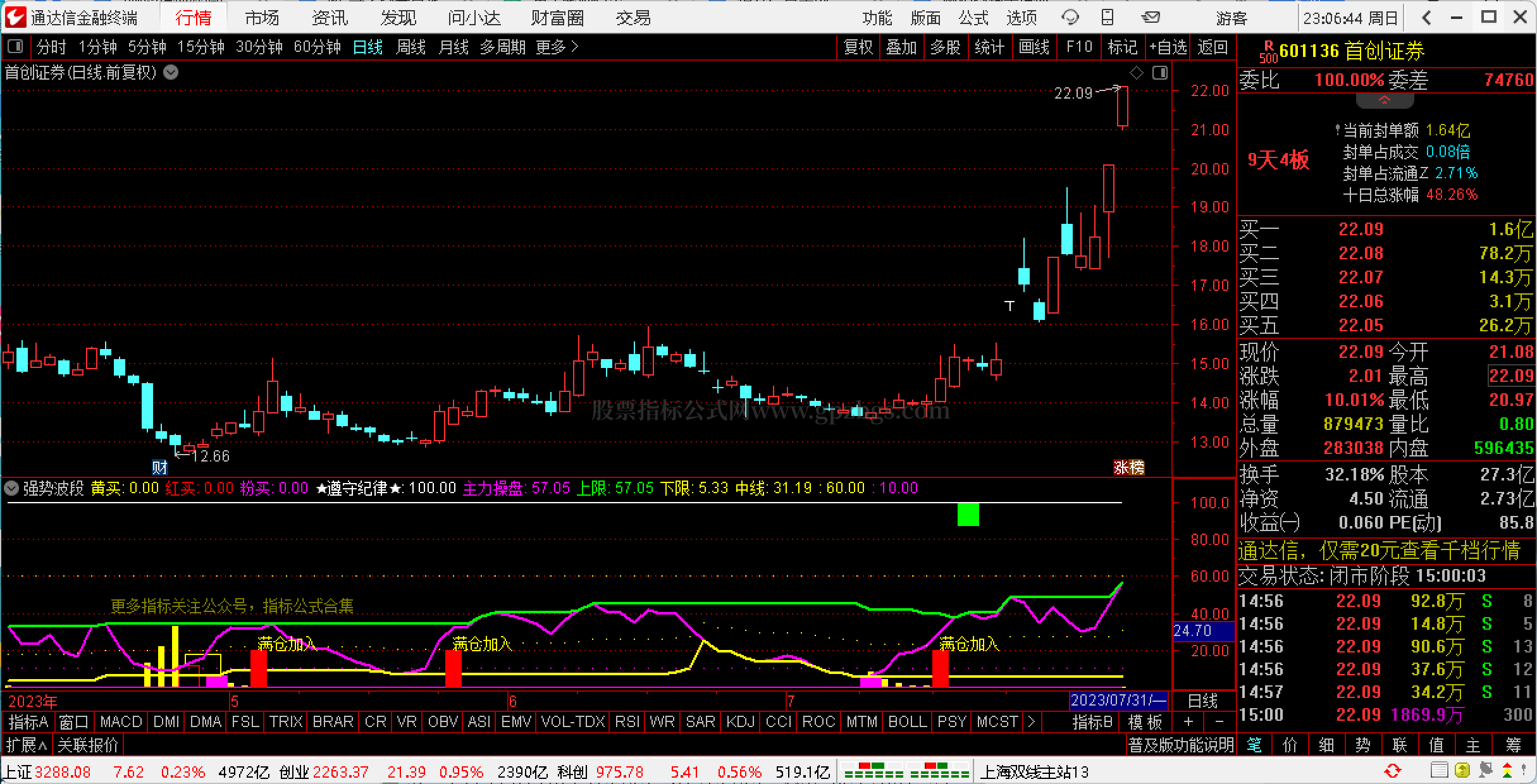
Task: Click the 叠加 toolbar button
Action: point(901,47)
